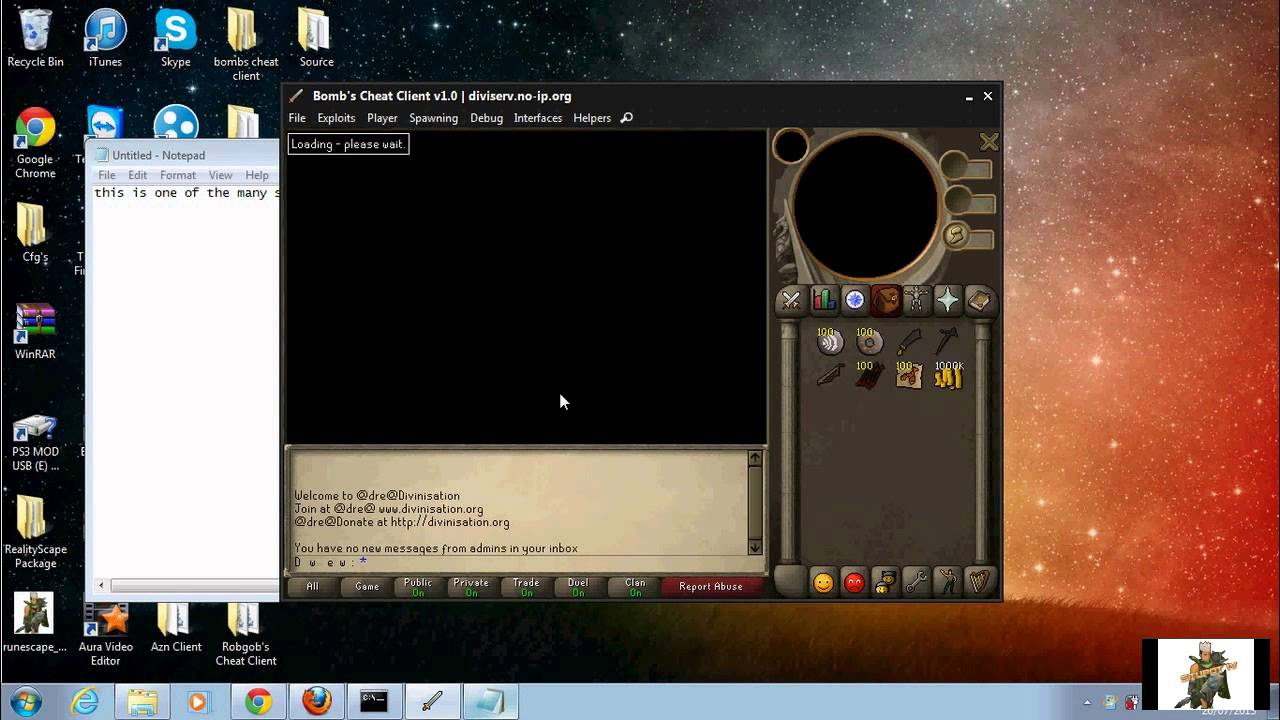Open Notepad's Format menu
The width and height of the screenshot is (1280, 720).
(x=178, y=175)
